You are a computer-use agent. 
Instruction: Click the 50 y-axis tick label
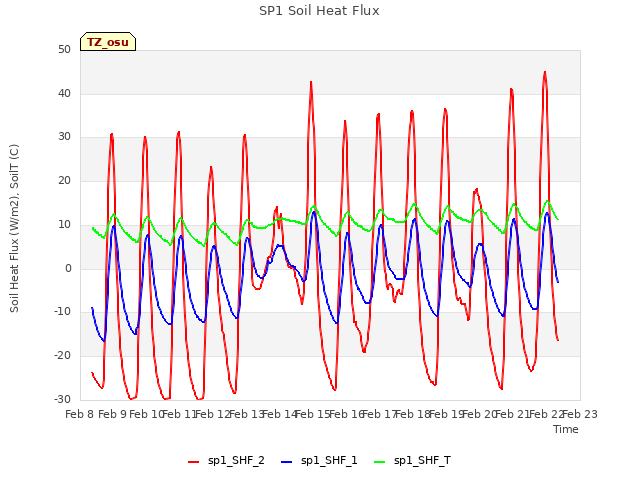click(64, 50)
